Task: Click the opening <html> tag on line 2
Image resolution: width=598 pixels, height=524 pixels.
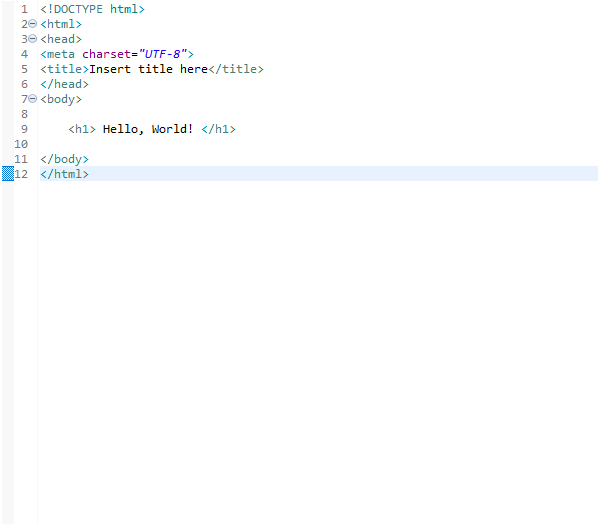Action: tap(61, 24)
